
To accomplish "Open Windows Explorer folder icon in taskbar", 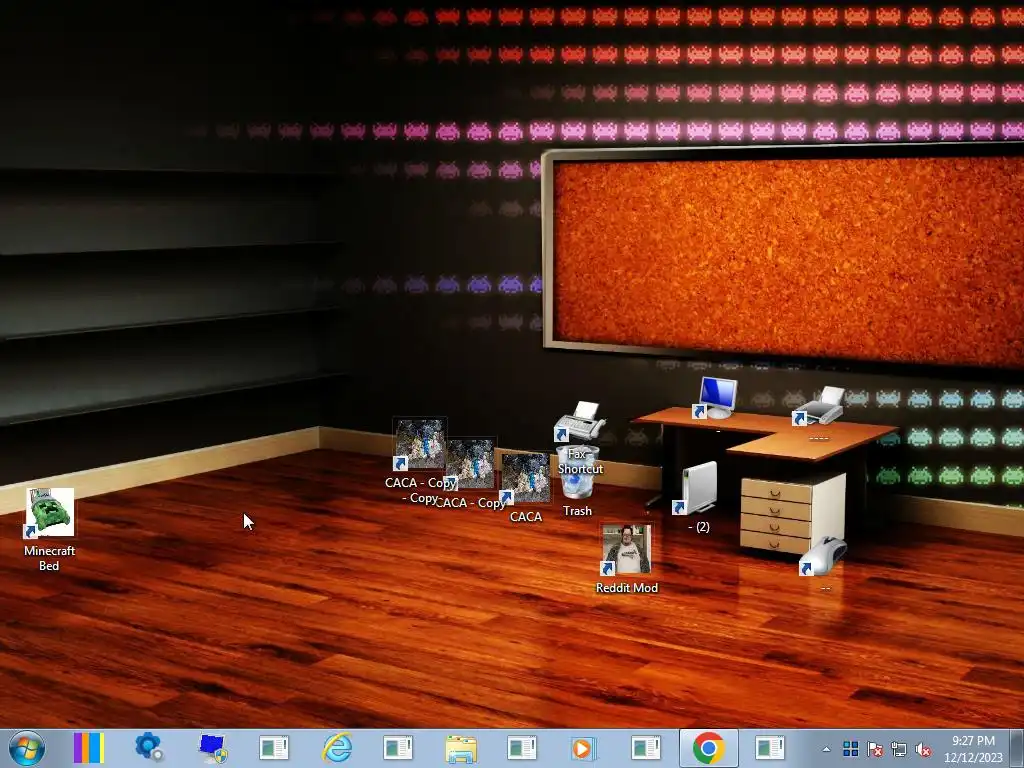I will coord(461,748).
